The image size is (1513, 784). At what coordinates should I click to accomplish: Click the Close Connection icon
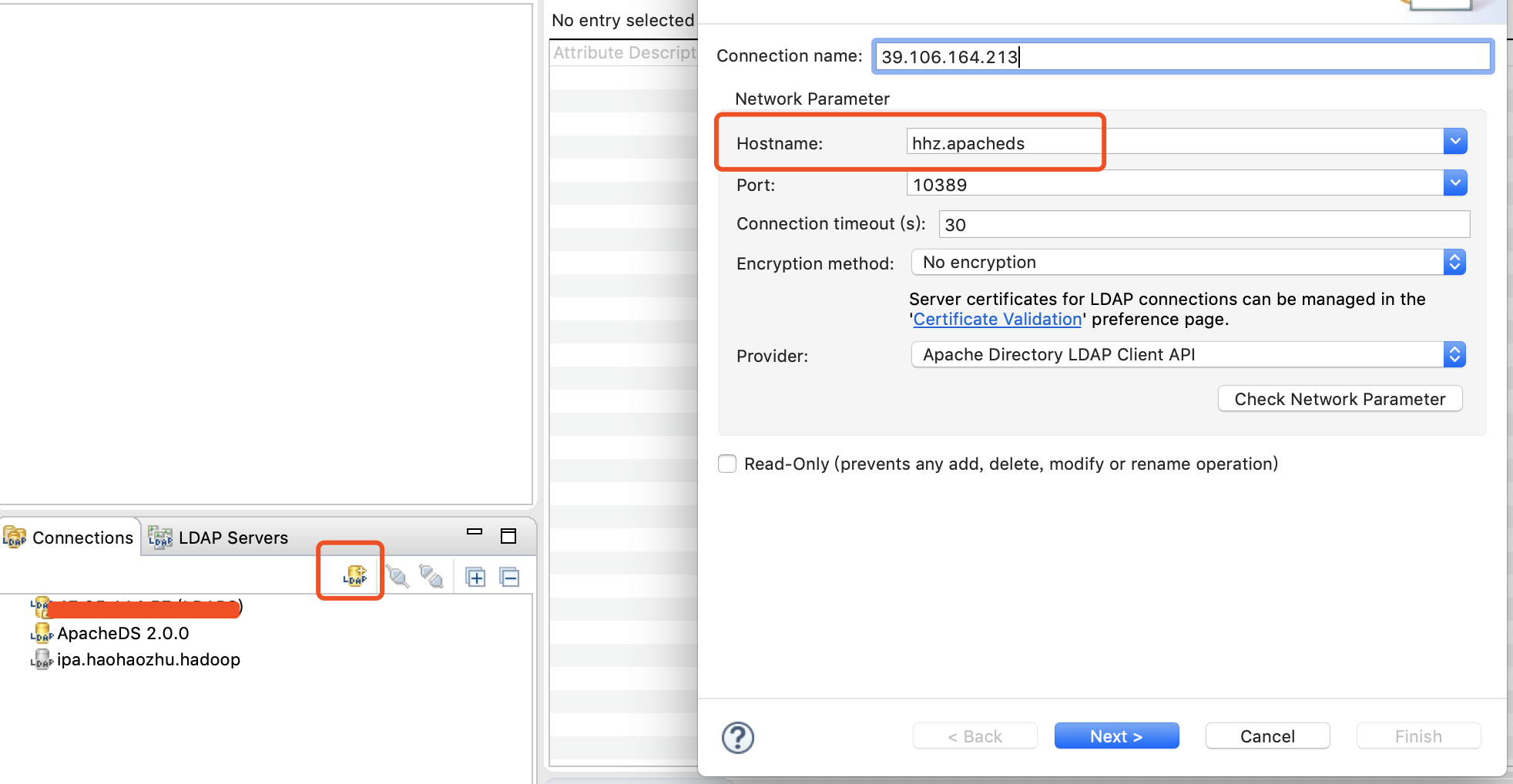click(x=431, y=576)
